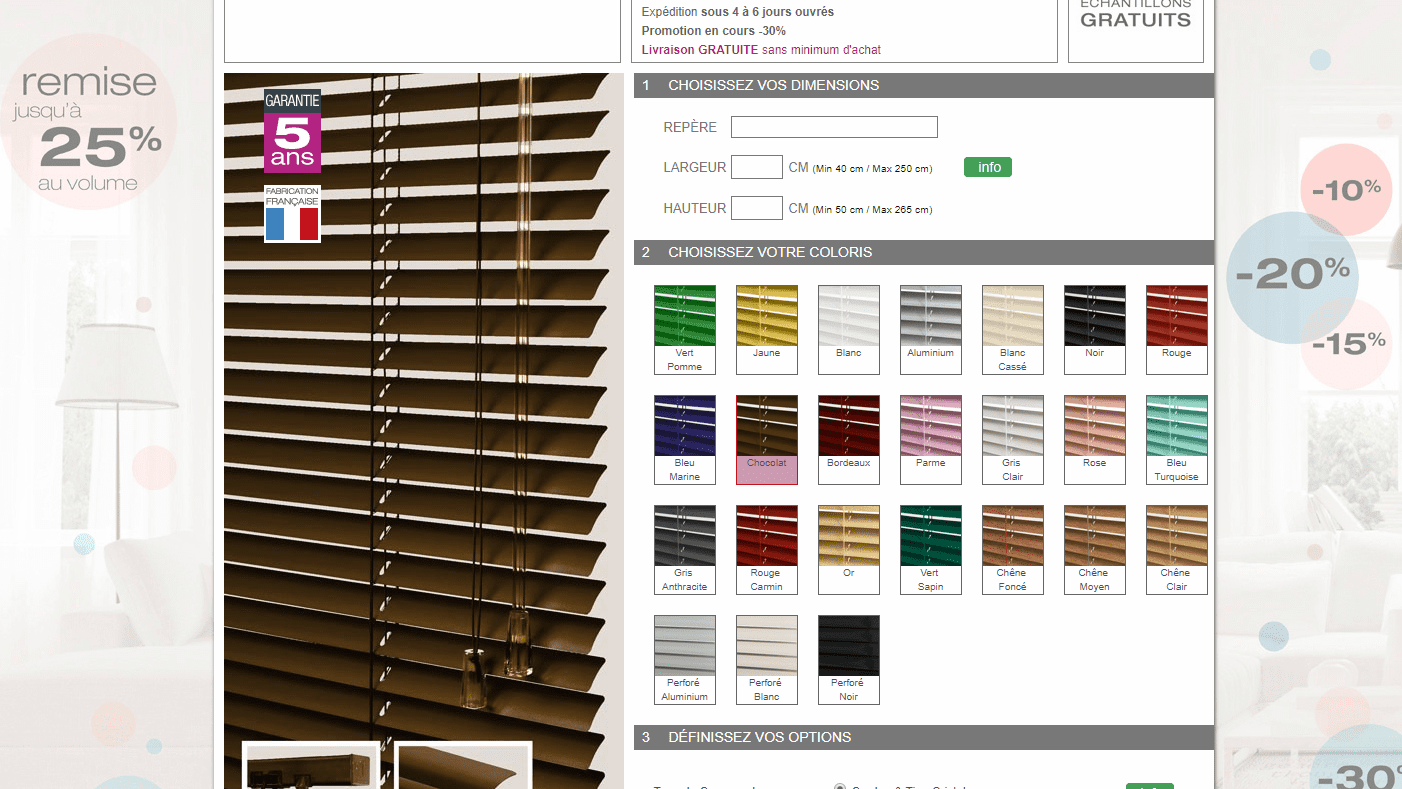Click the -20% discount bubble
Screen dimensions: 1402x789
click(x=1292, y=277)
